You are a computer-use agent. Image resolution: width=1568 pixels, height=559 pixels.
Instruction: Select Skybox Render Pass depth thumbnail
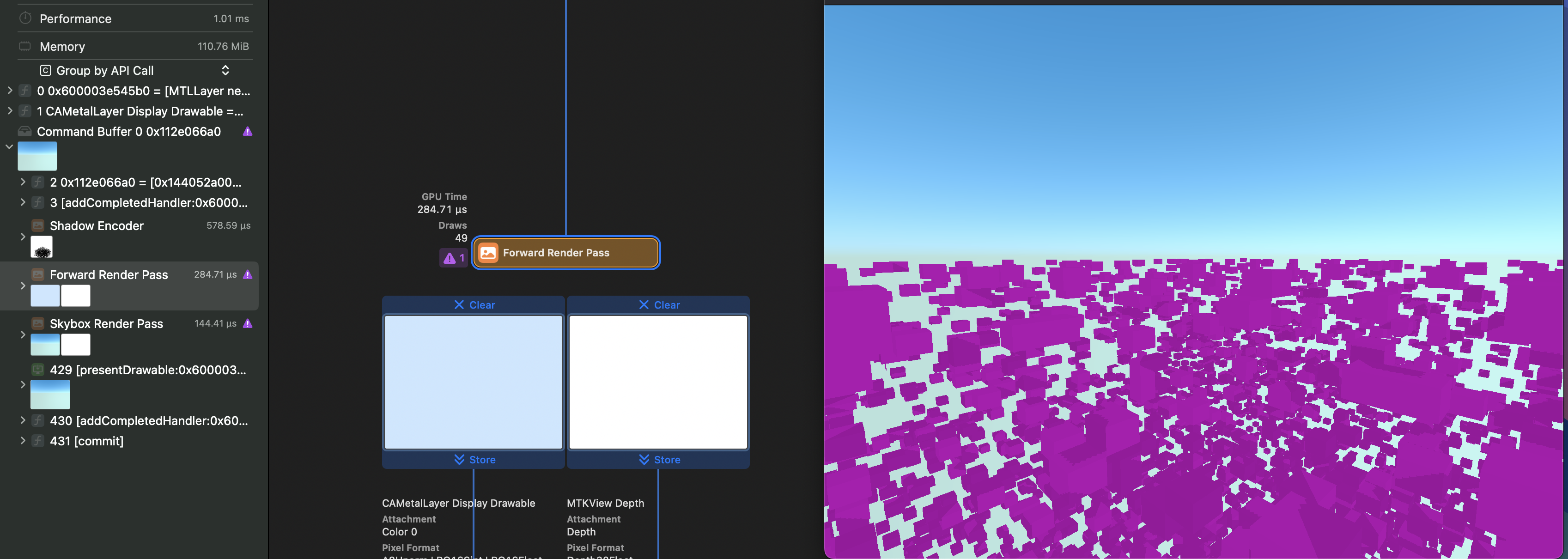(75, 345)
